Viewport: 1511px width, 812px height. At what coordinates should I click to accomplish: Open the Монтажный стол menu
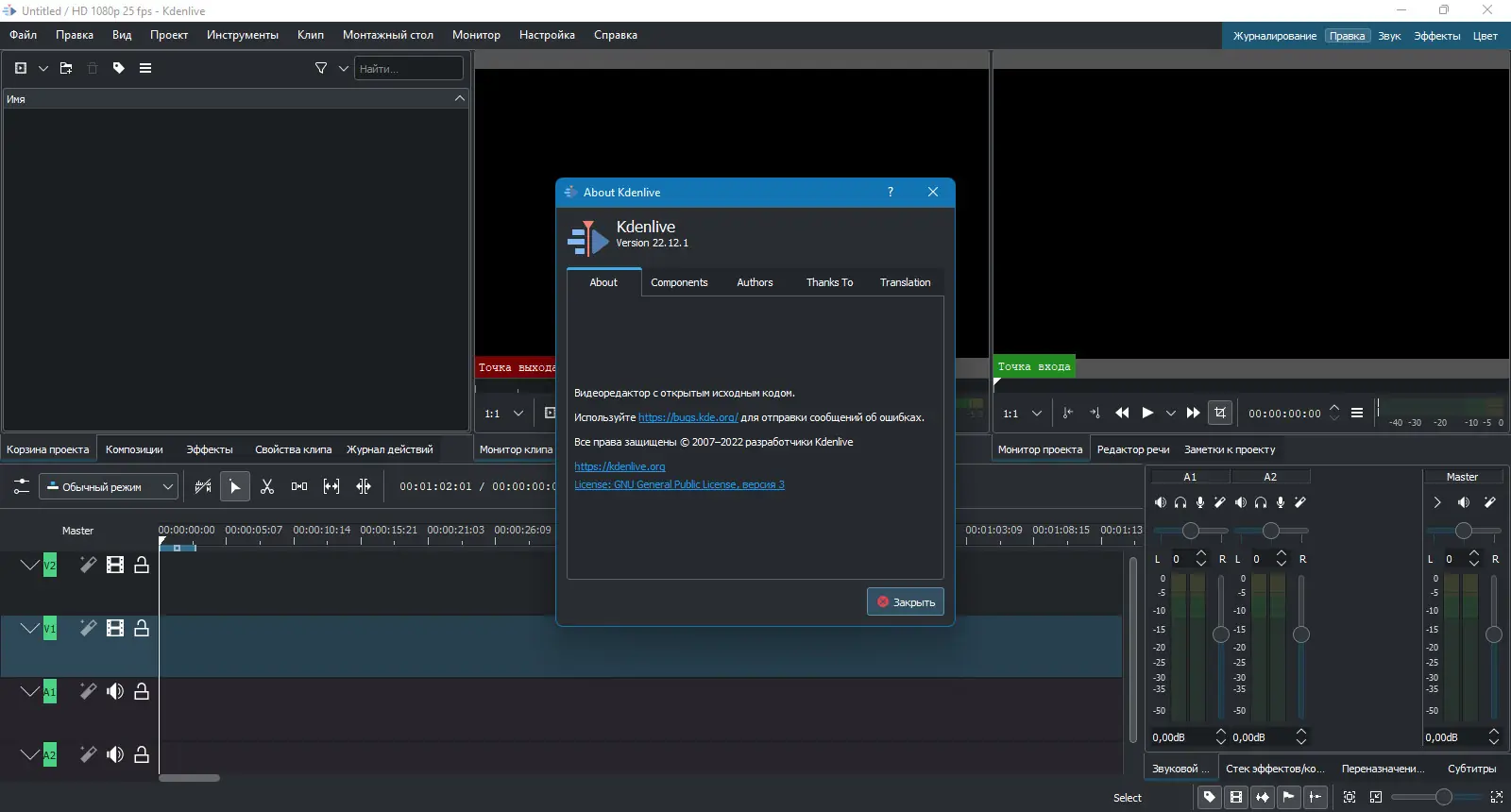coord(388,35)
